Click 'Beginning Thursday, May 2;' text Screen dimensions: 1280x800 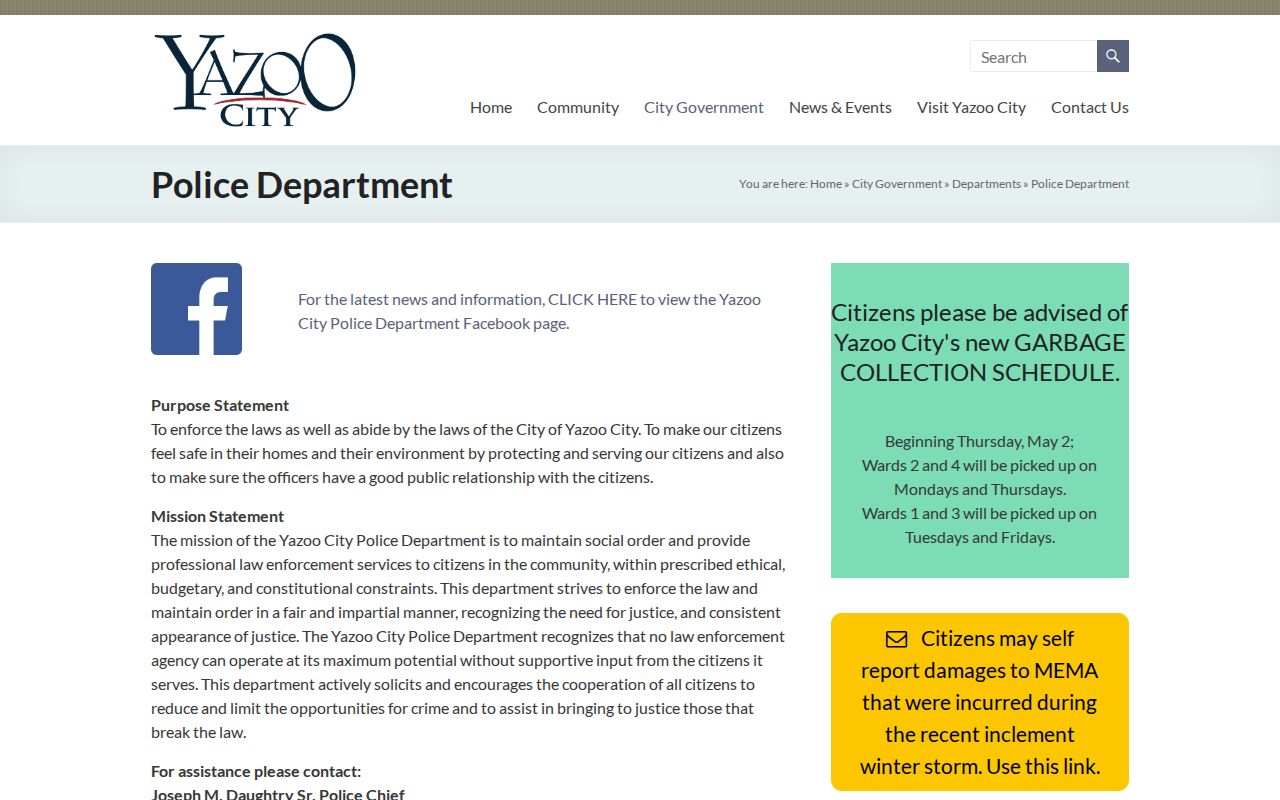click(980, 441)
